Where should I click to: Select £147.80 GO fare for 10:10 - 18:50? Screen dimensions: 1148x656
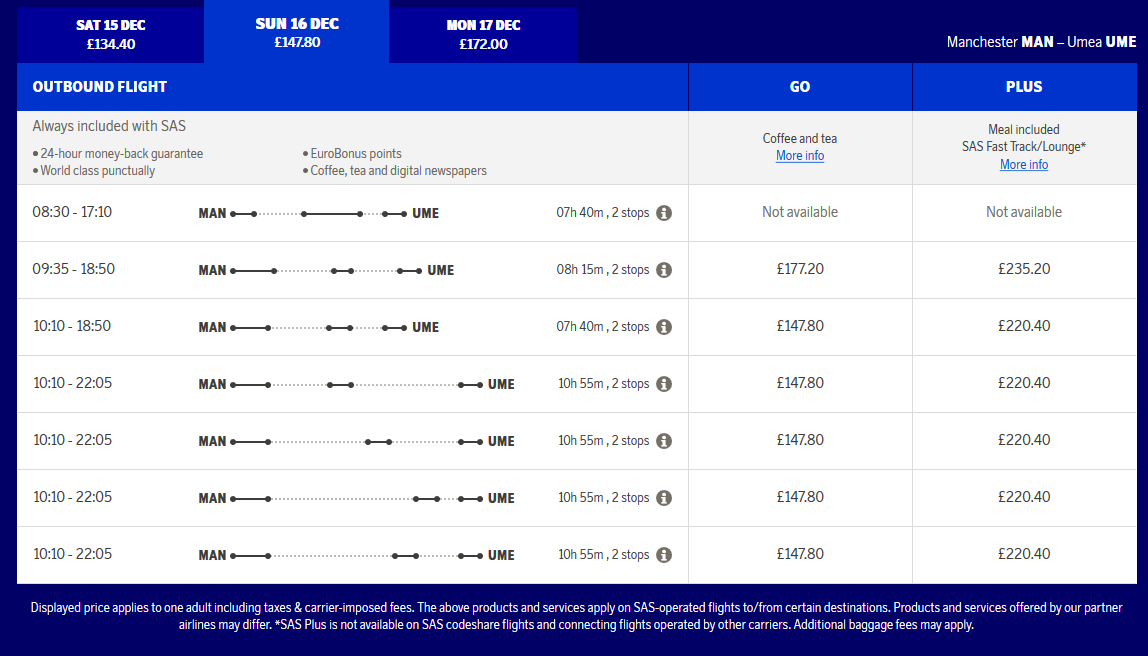800,327
